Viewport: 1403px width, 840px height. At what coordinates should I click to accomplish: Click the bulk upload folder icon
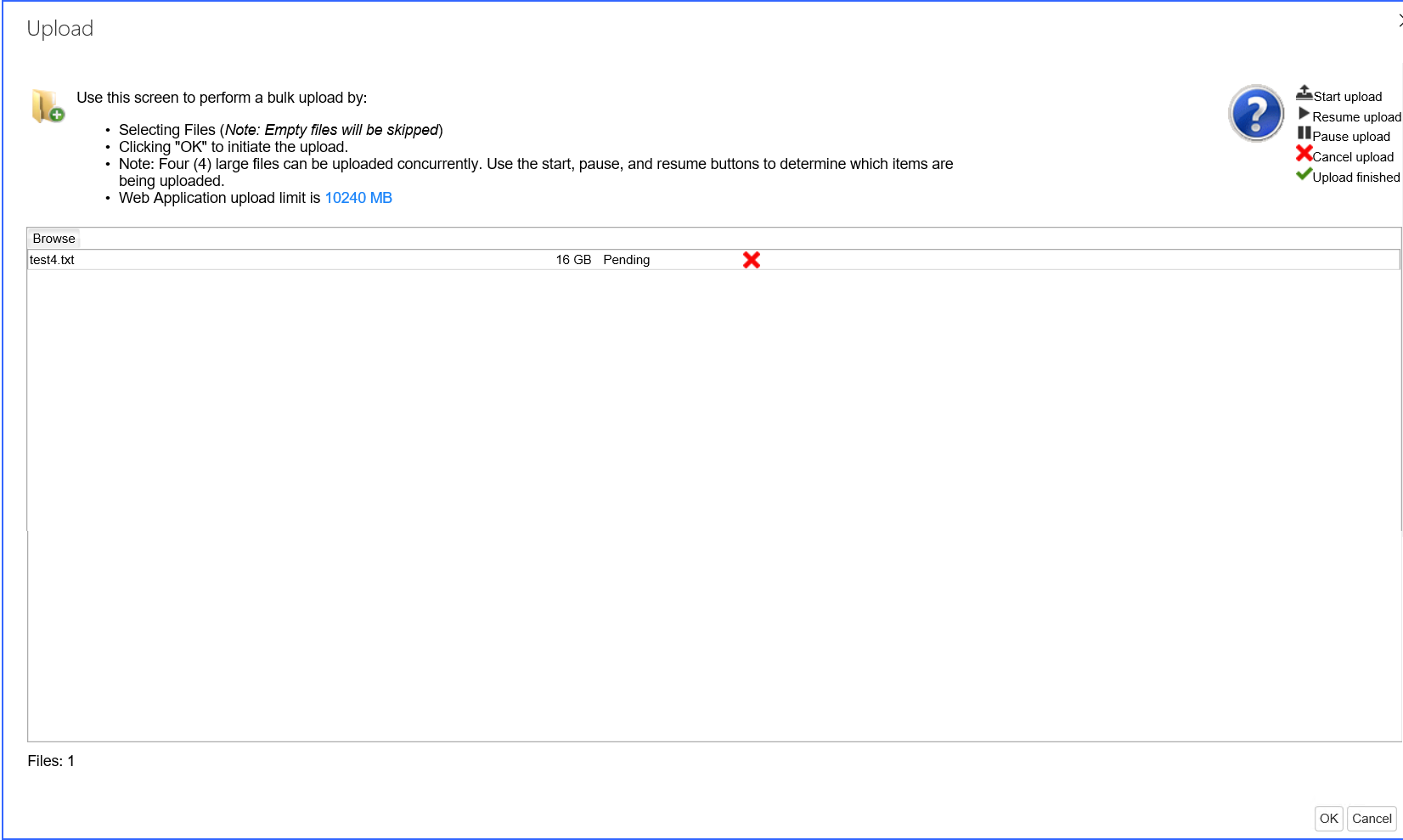(47, 106)
